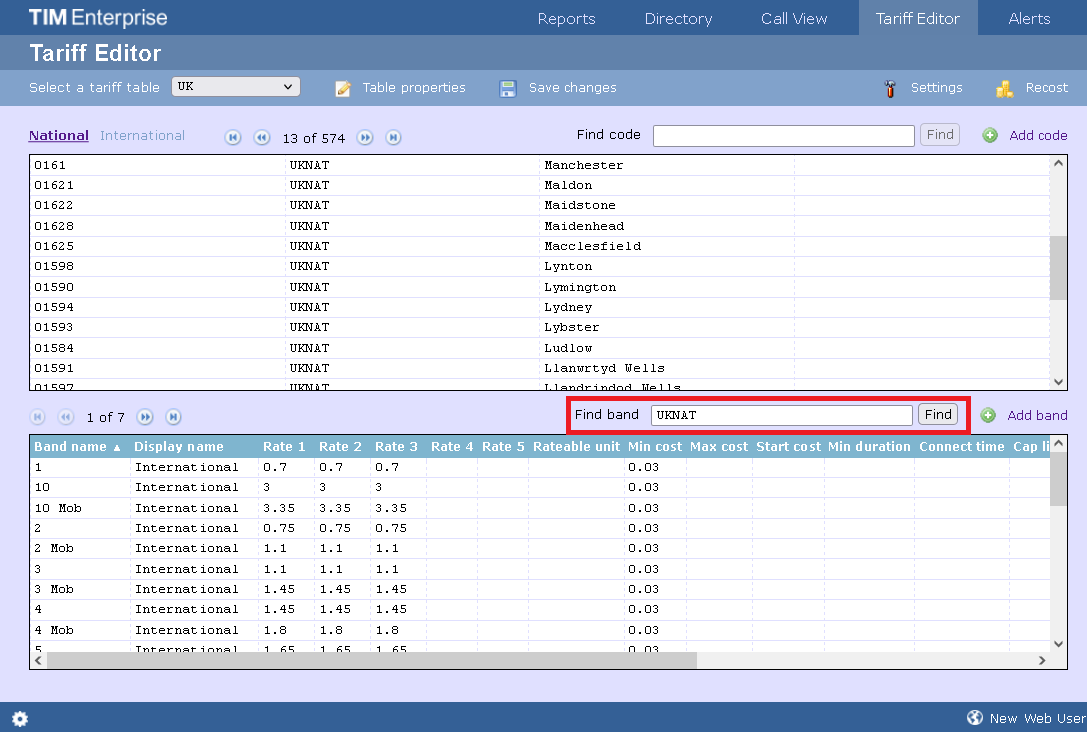Go to previous page of bands list
The image size is (1087, 732).
(66, 417)
